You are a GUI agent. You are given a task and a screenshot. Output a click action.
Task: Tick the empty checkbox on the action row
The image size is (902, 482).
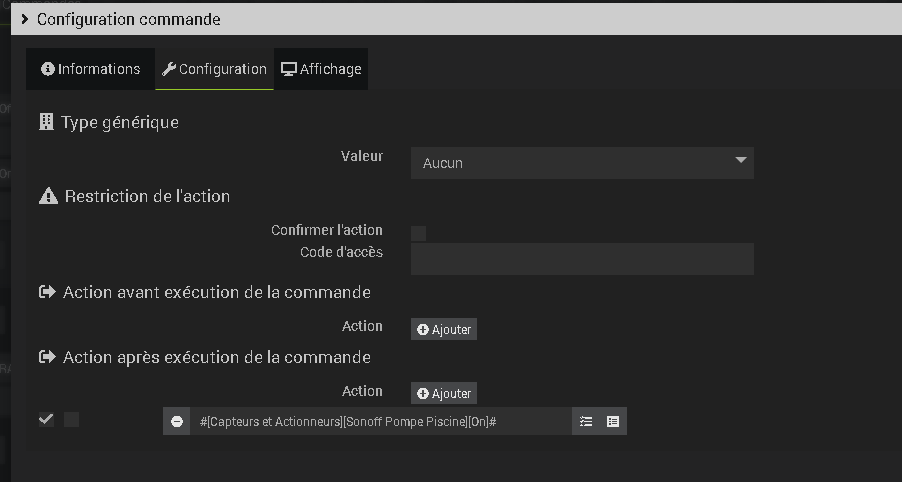71,419
